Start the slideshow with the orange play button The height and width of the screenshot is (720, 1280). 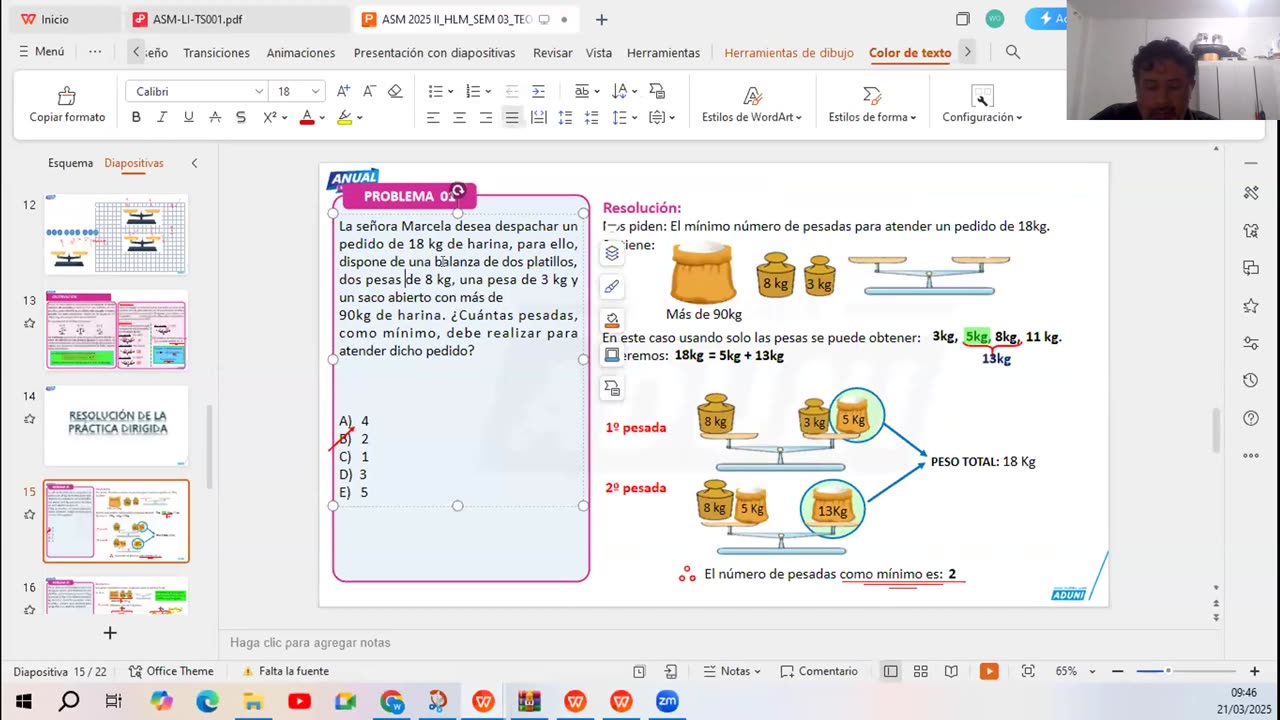989,672
